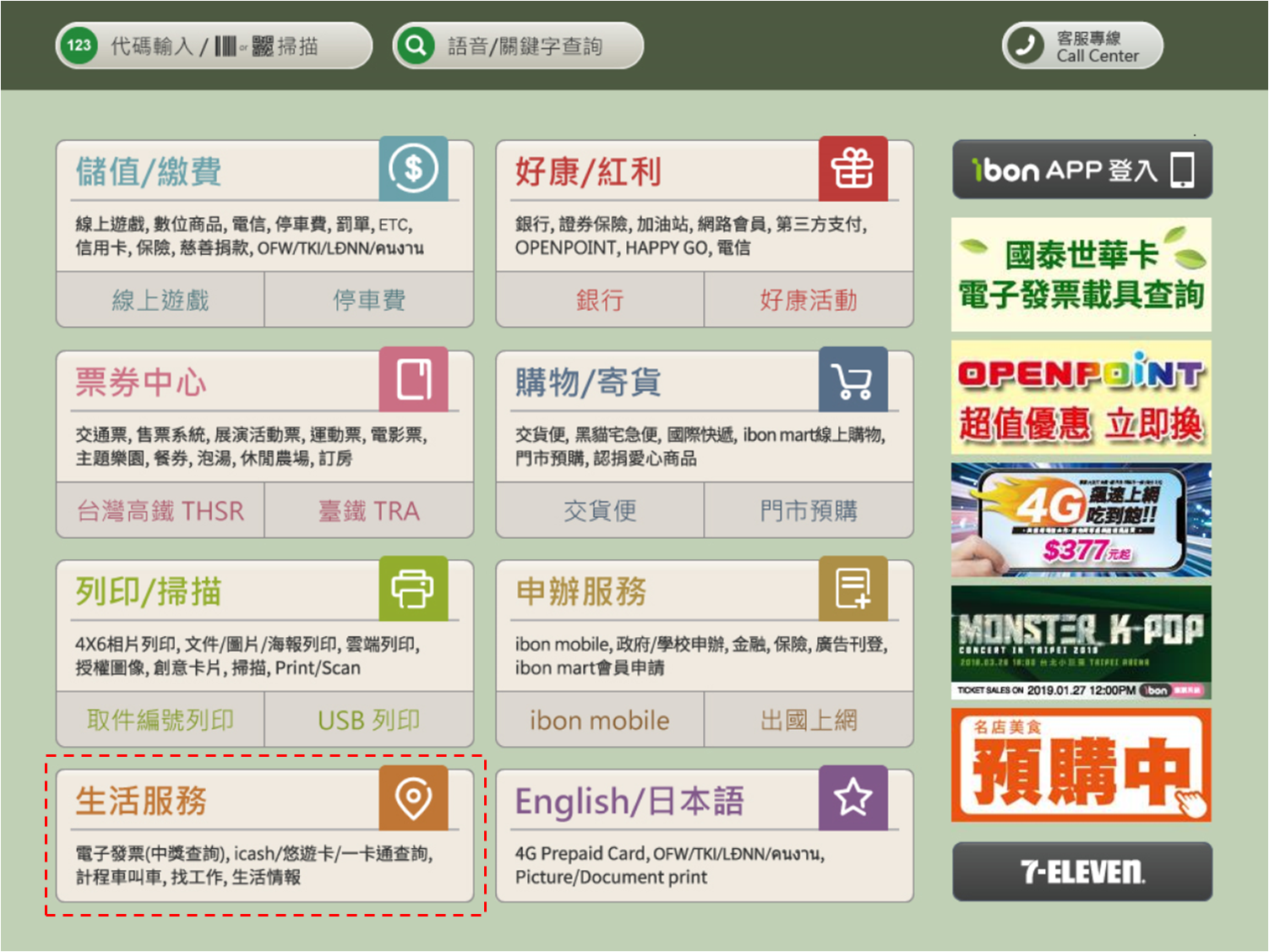The width and height of the screenshot is (1269, 952).
Task: Select the 好康活動 shortcut button
Action: (809, 300)
